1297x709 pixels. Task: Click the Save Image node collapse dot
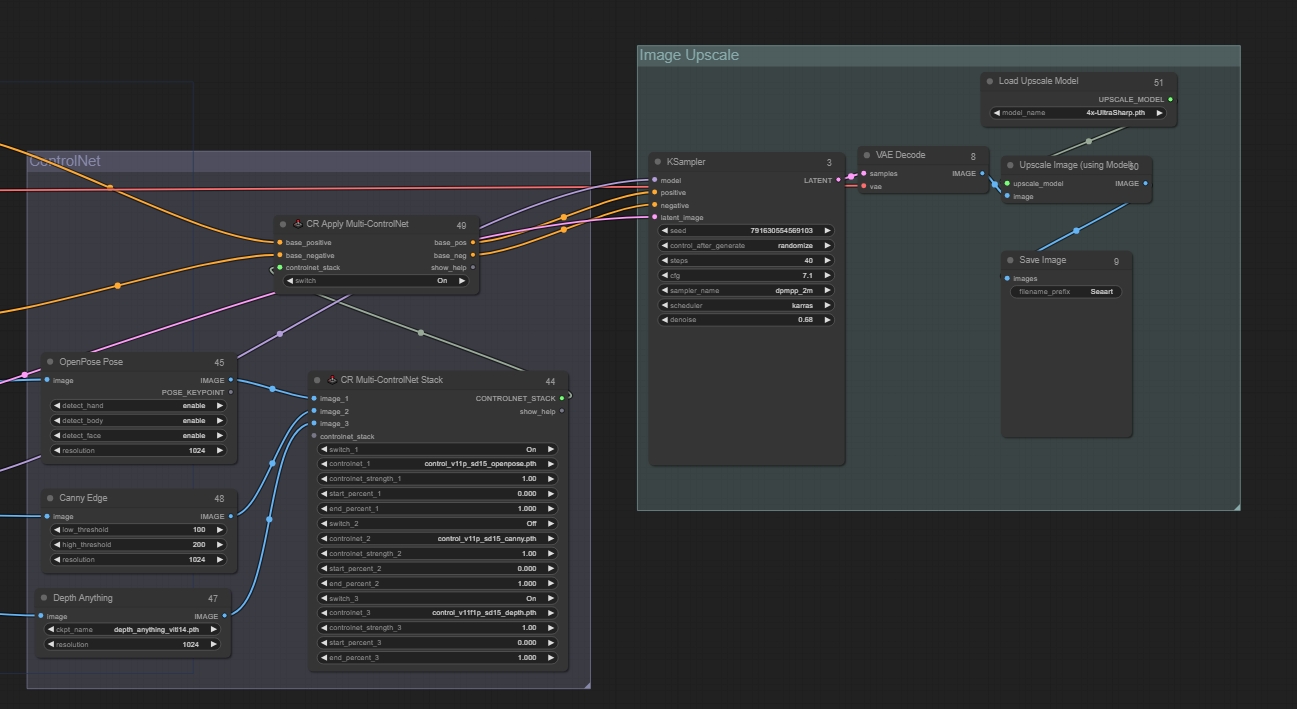tap(1010, 261)
